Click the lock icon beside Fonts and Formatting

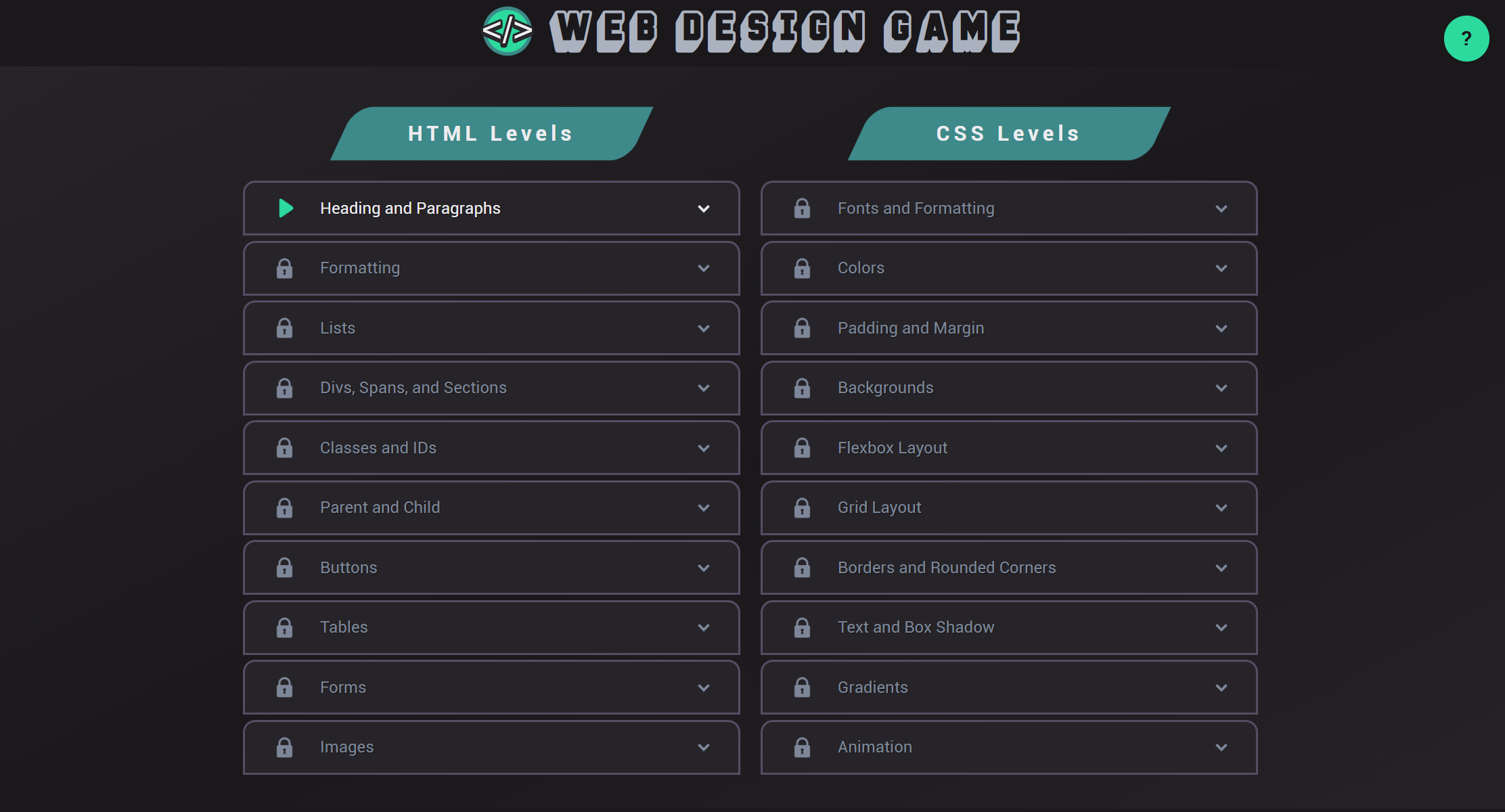(802, 208)
